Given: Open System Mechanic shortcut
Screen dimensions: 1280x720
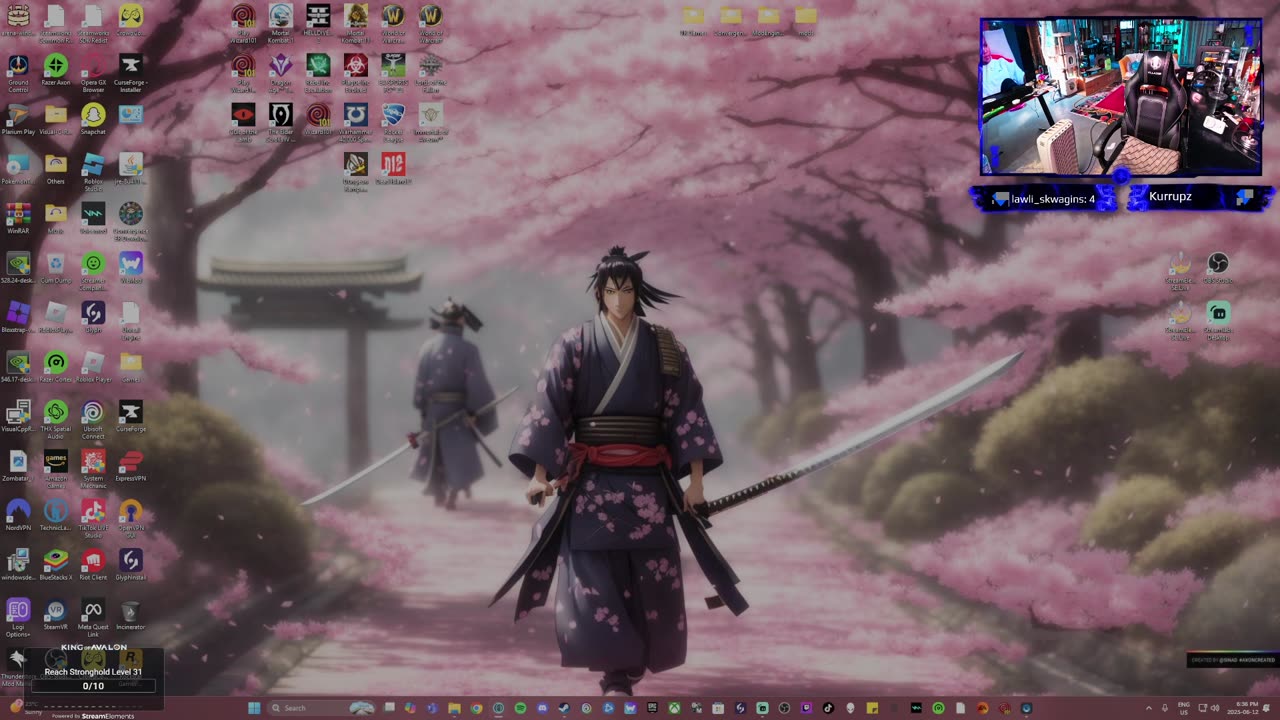Looking at the screenshot, I should click(x=93, y=468).
